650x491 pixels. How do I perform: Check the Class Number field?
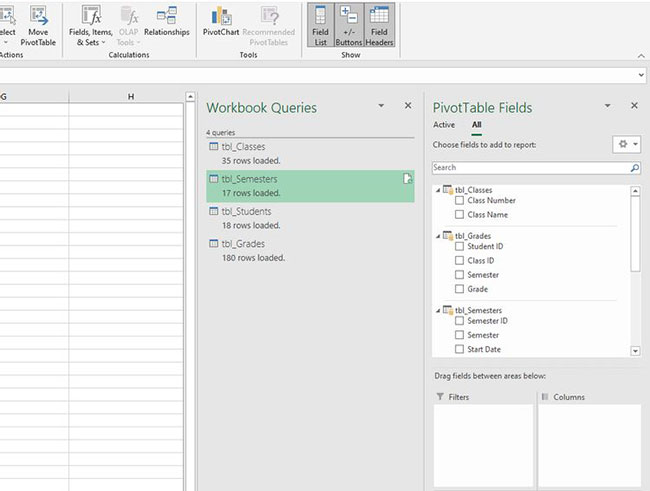coord(459,200)
